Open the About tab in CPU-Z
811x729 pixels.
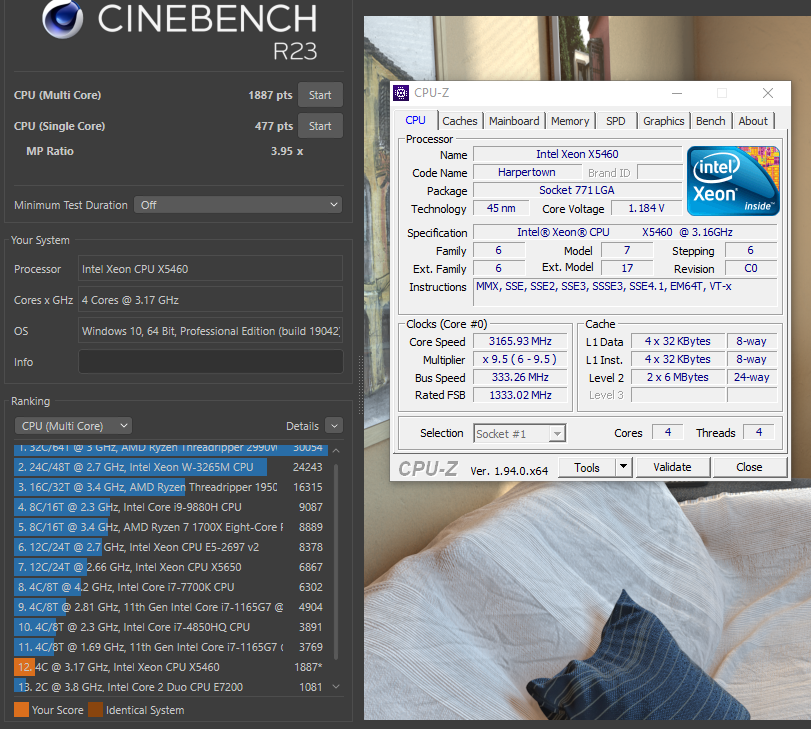click(753, 121)
